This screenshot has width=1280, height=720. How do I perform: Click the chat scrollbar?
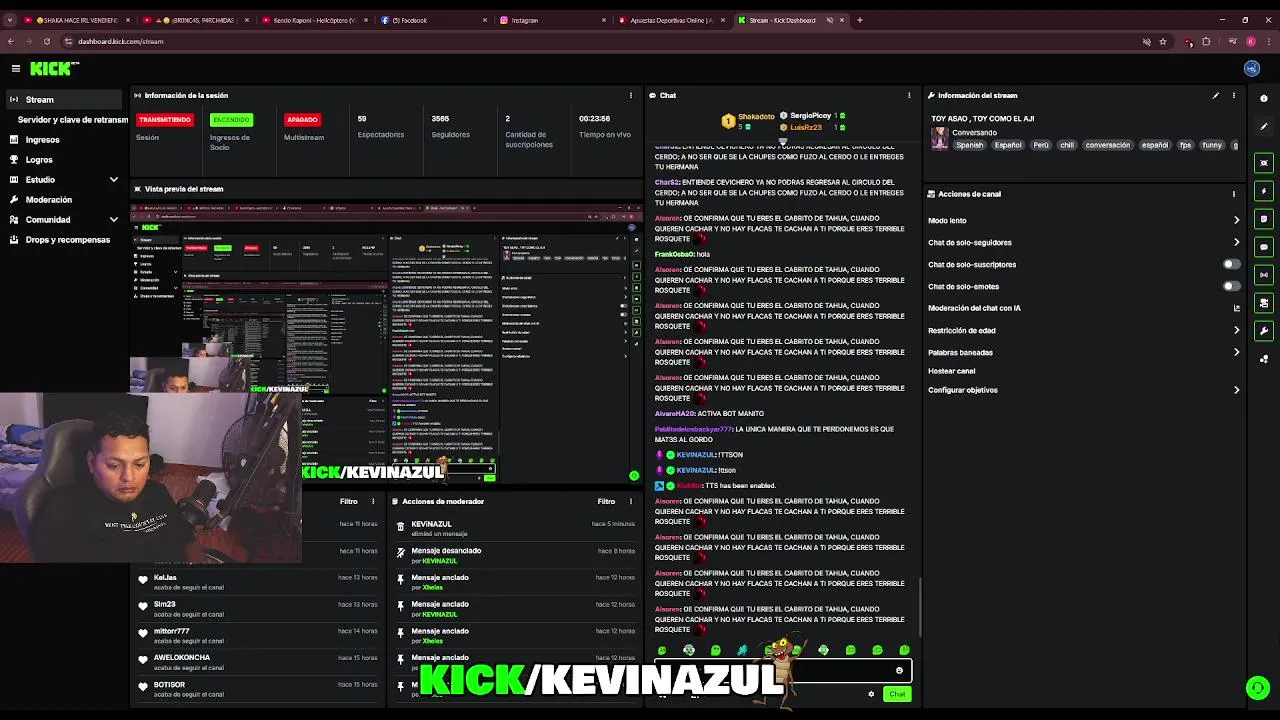tap(920, 606)
